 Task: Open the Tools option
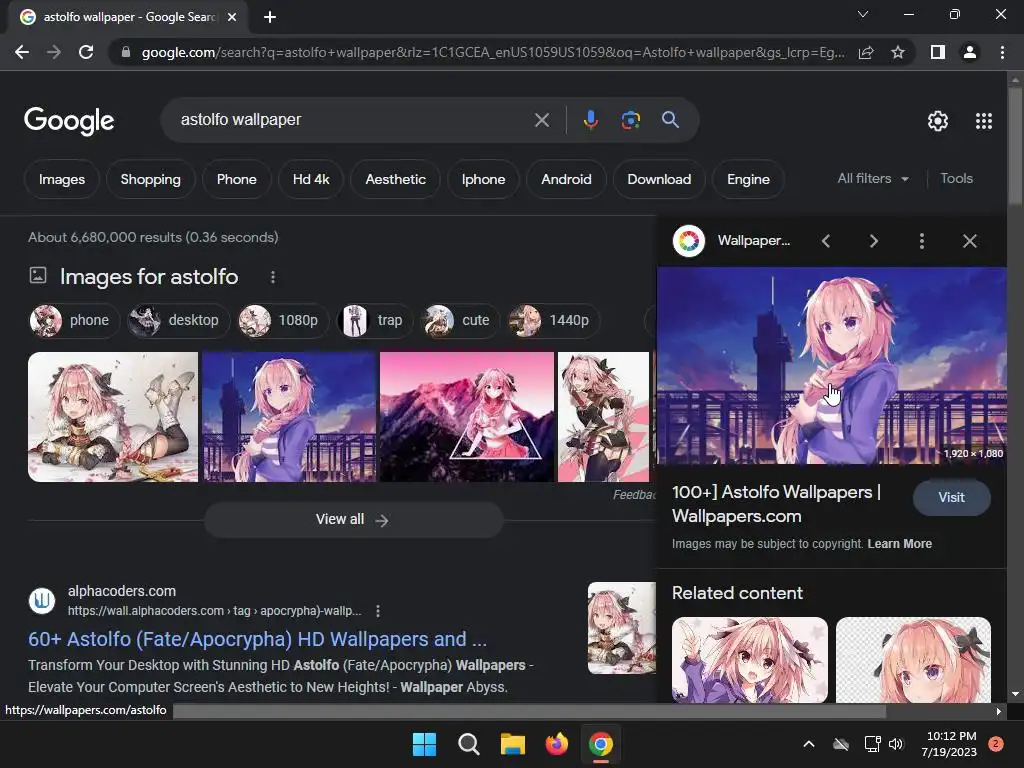tap(956, 178)
